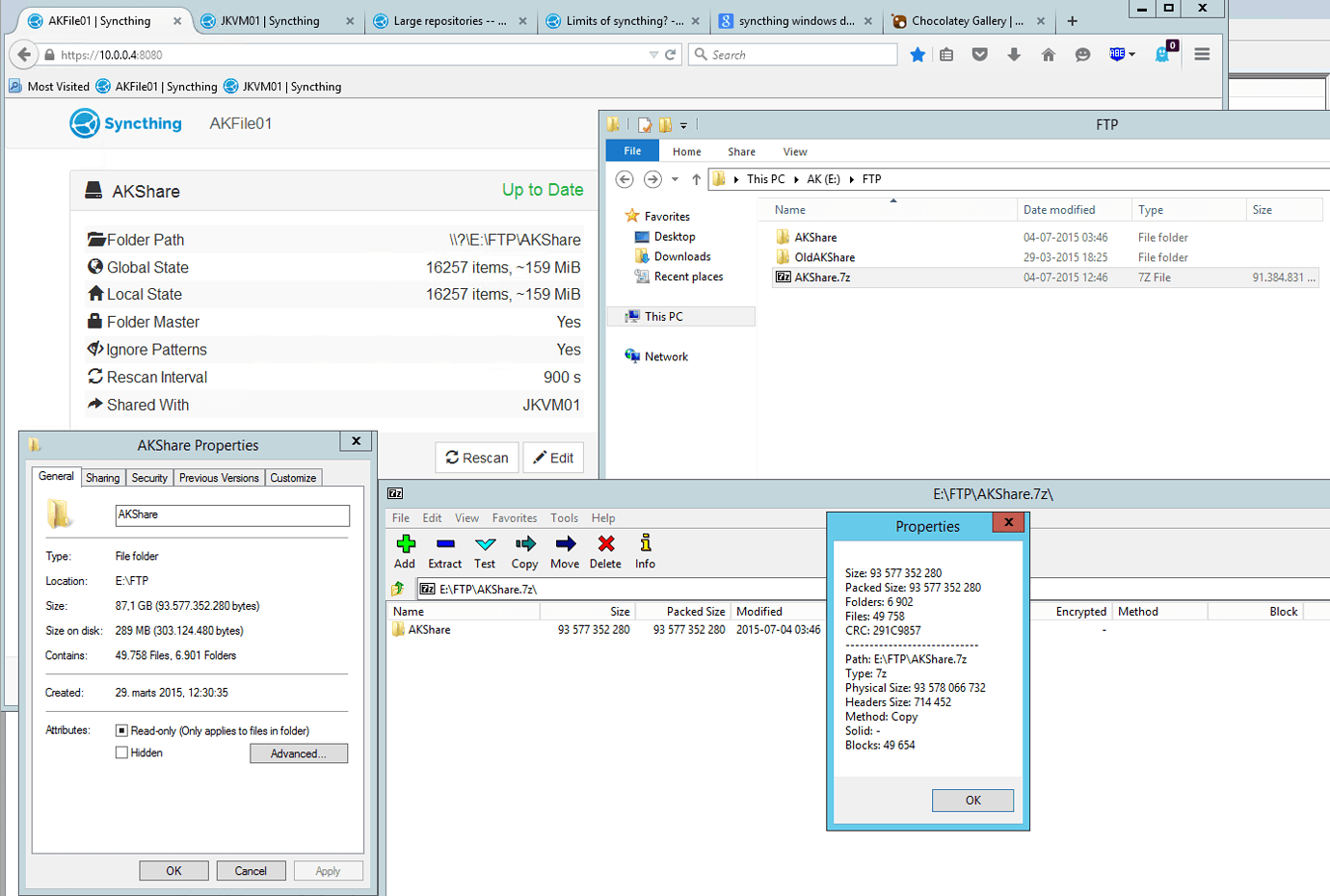1330x896 pixels.
Task: Expand AK (E:) breadcrumb arrow
Action: click(x=852, y=179)
